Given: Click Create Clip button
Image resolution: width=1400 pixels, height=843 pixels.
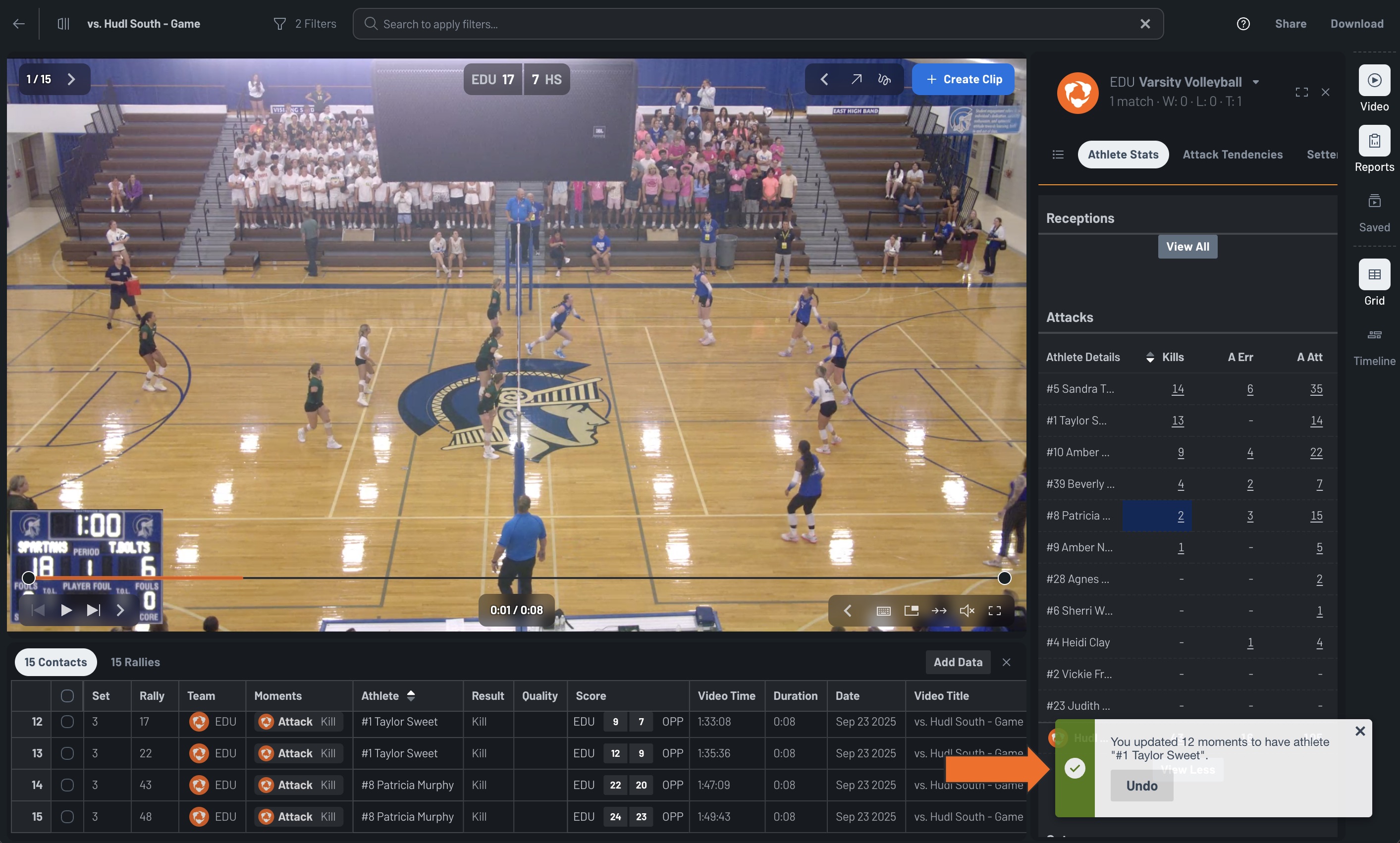Looking at the screenshot, I should pos(964,80).
